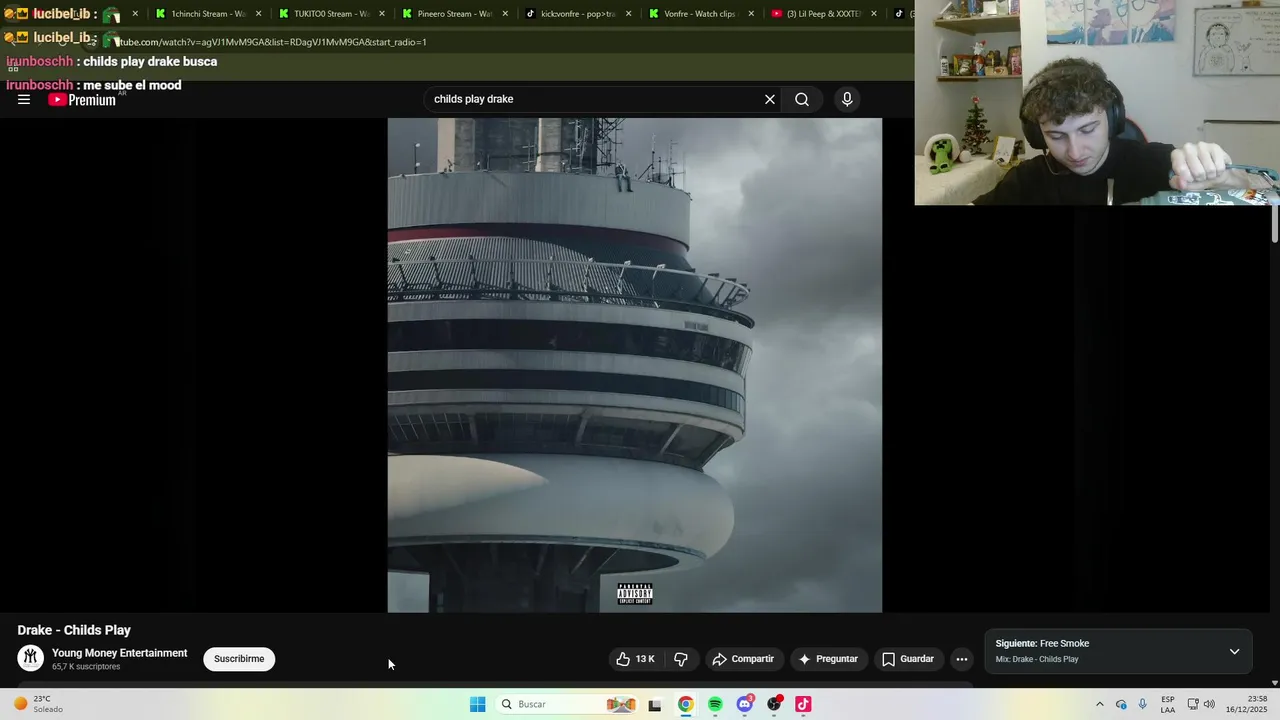Subscribe with the Suscribirme button
Viewport: 1280px width, 720px height.
coord(239,659)
